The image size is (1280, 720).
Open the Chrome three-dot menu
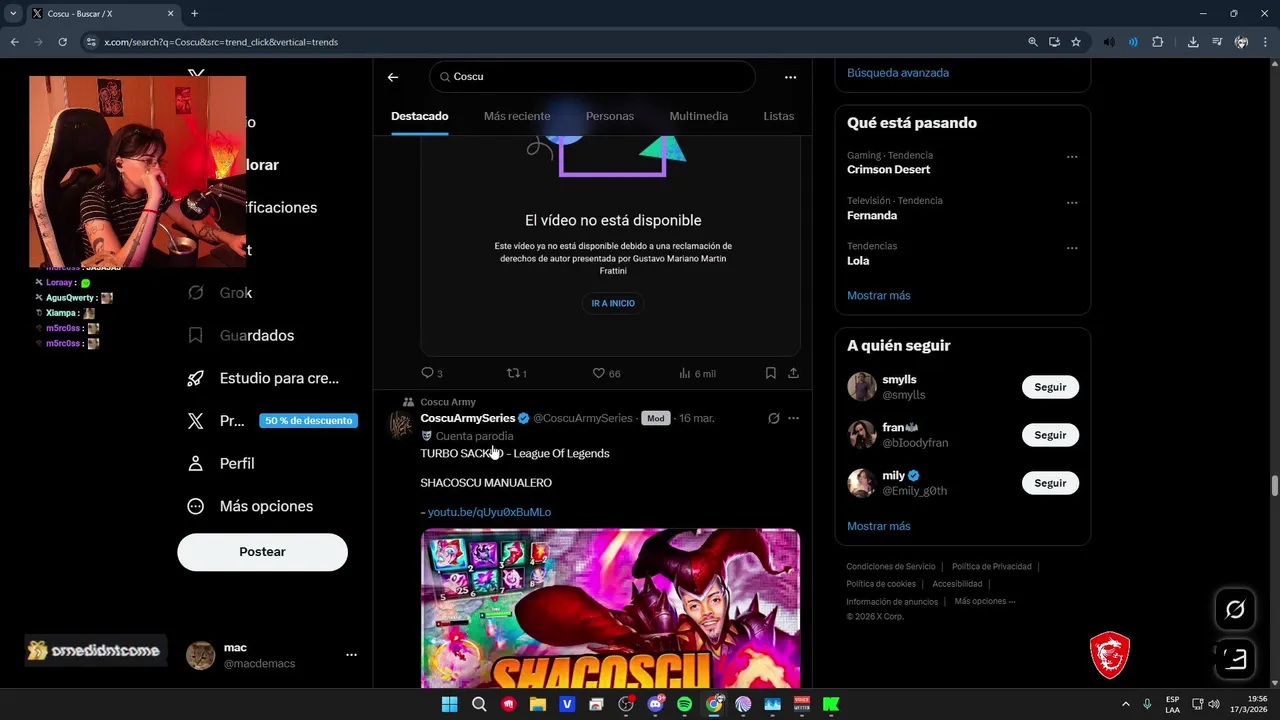coord(1265,42)
